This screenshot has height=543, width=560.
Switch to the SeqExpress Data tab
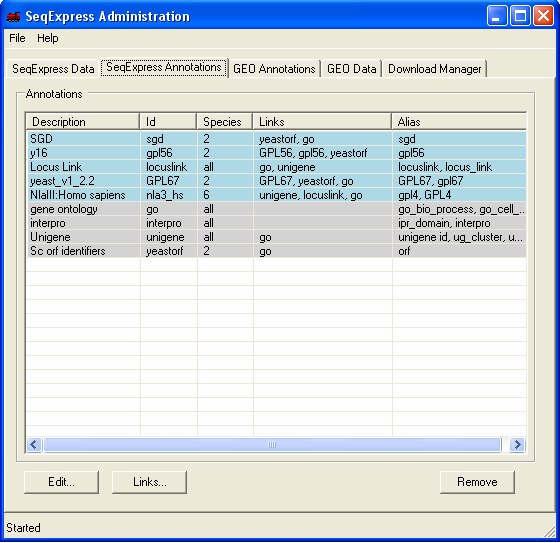pyautogui.click(x=53, y=69)
